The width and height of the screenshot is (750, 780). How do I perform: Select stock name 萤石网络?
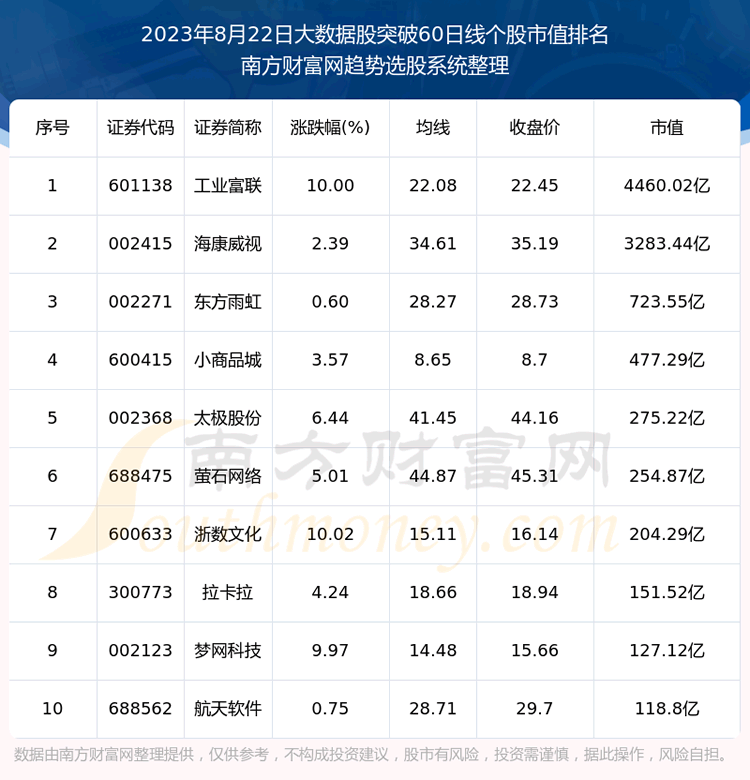[228, 476]
